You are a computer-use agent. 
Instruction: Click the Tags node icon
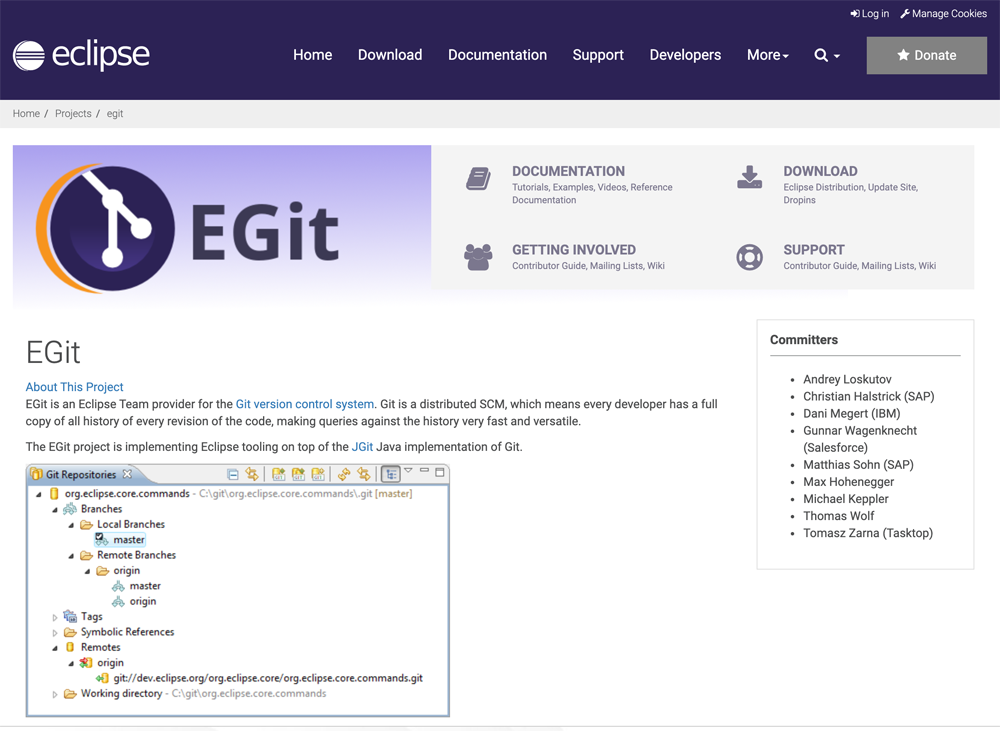pyautogui.click(x=70, y=617)
